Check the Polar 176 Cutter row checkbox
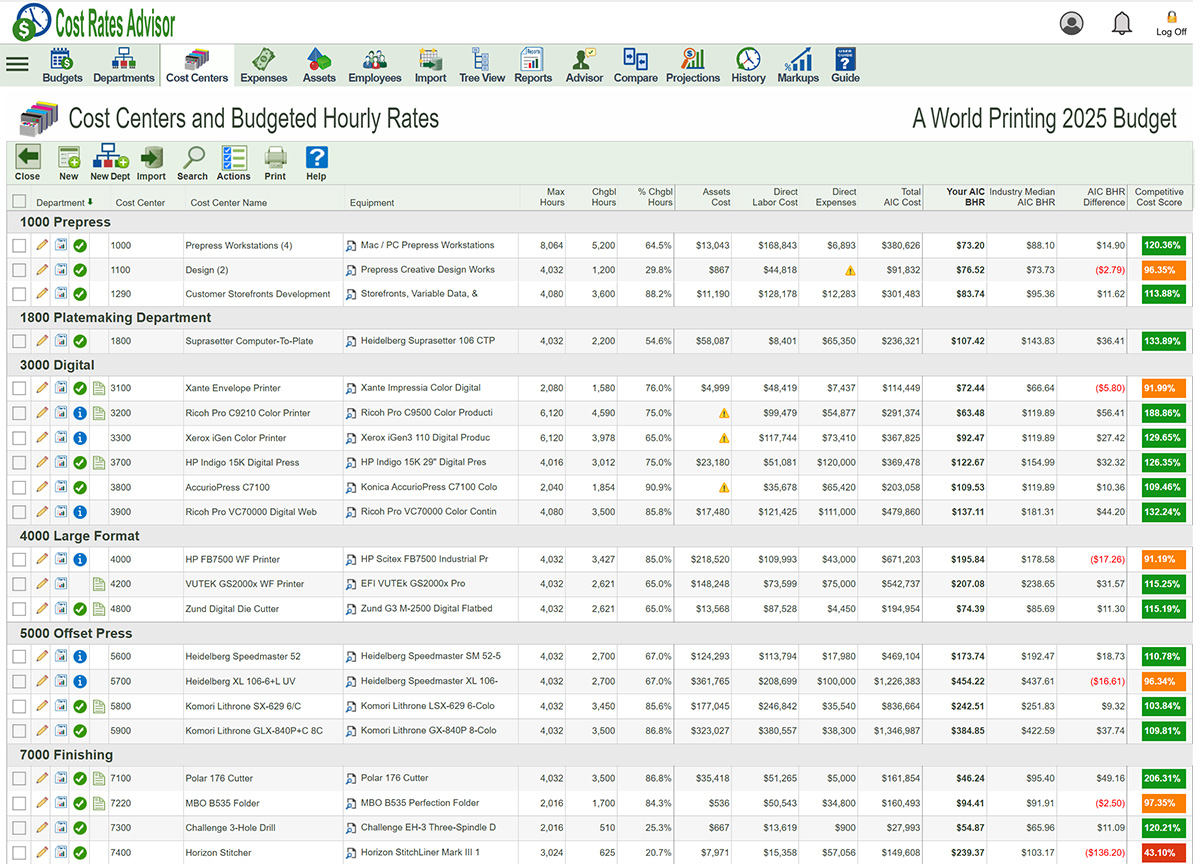 pos(19,778)
